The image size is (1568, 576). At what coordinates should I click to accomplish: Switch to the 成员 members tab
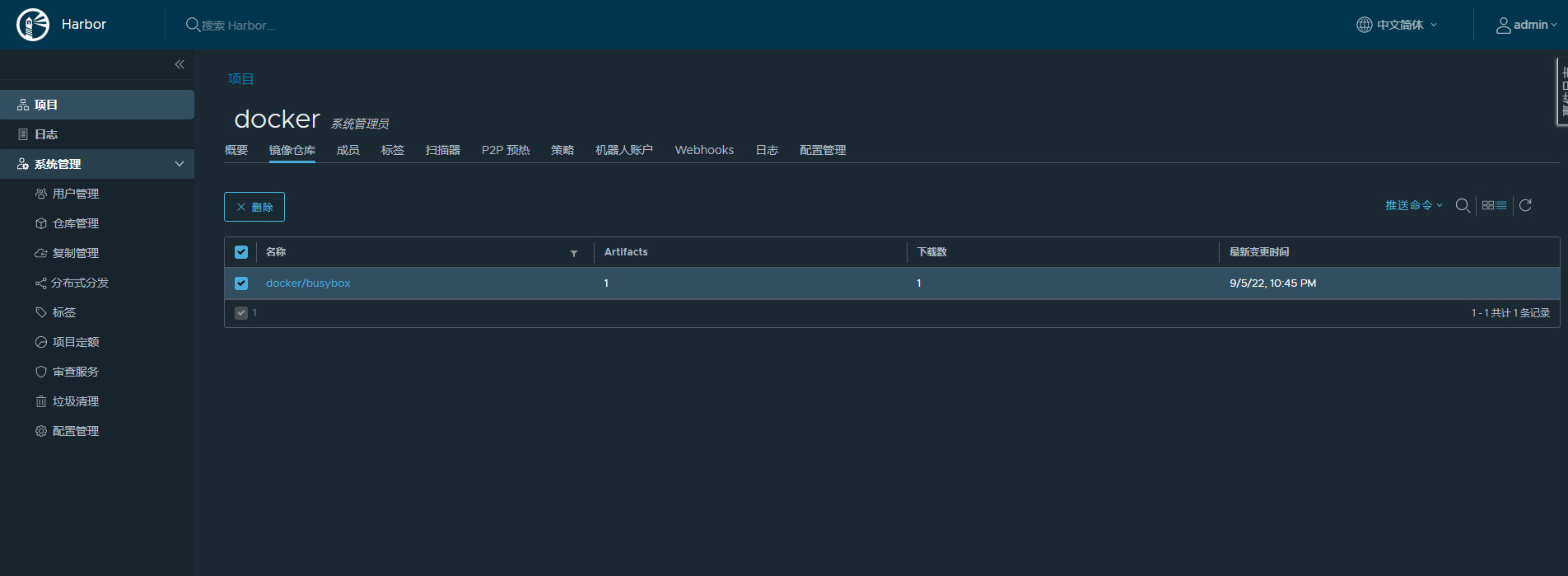click(348, 150)
